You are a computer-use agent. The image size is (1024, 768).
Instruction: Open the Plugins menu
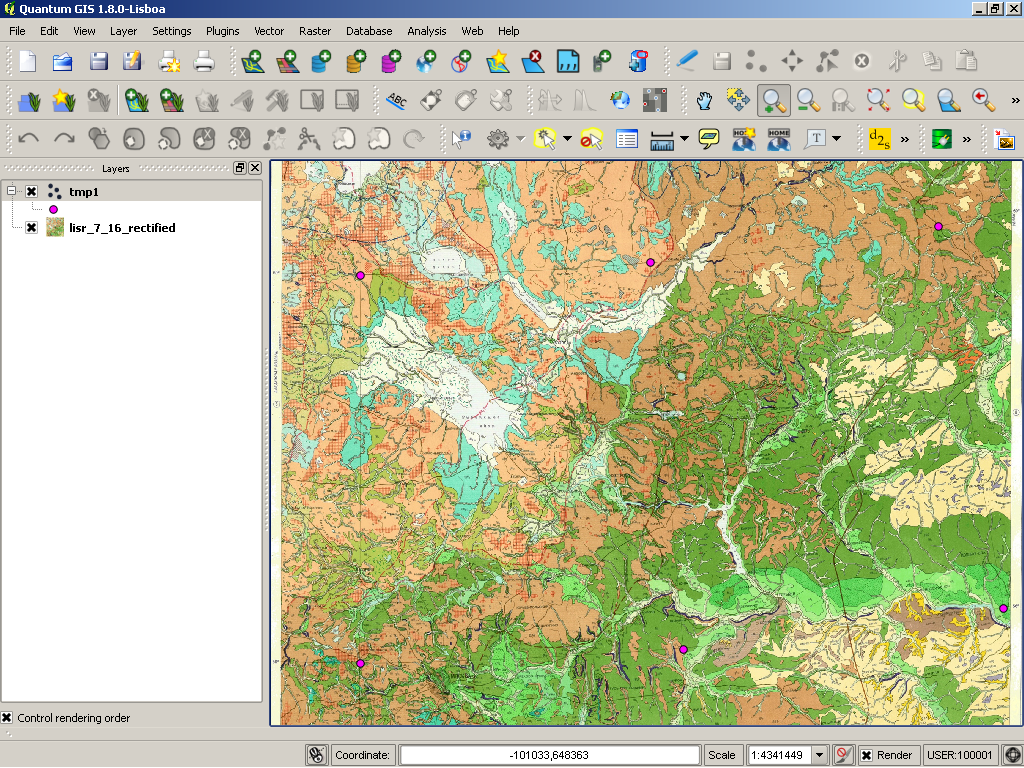pos(223,31)
